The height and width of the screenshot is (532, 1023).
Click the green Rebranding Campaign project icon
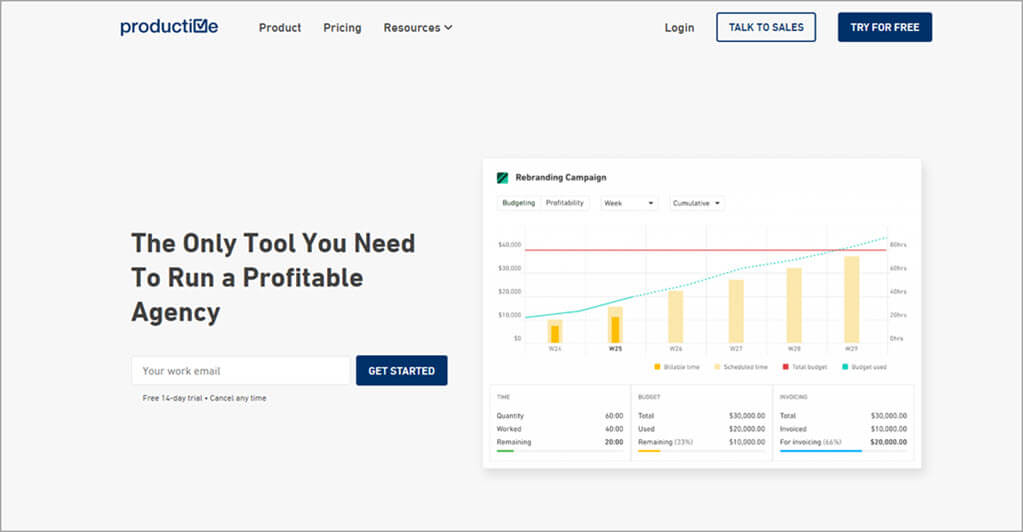pyautogui.click(x=503, y=178)
